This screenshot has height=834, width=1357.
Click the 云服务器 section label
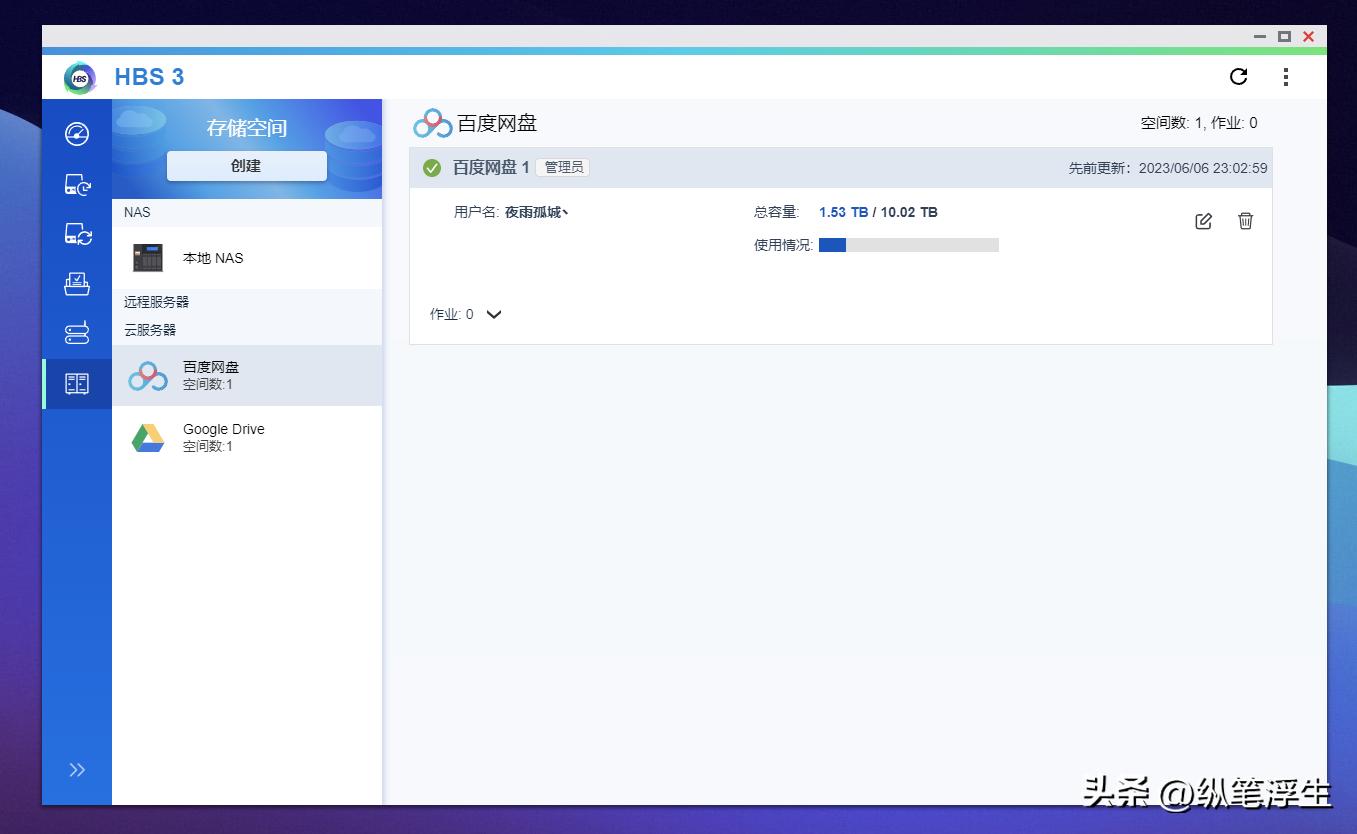click(x=150, y=329)
